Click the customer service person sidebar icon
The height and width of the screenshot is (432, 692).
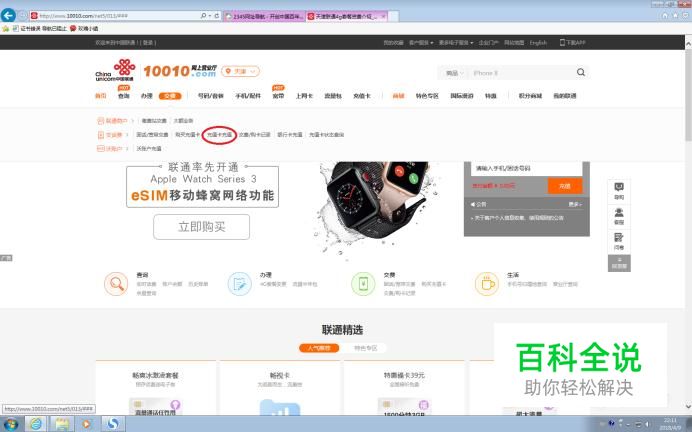pyautogui.click(x=619, y=212)
